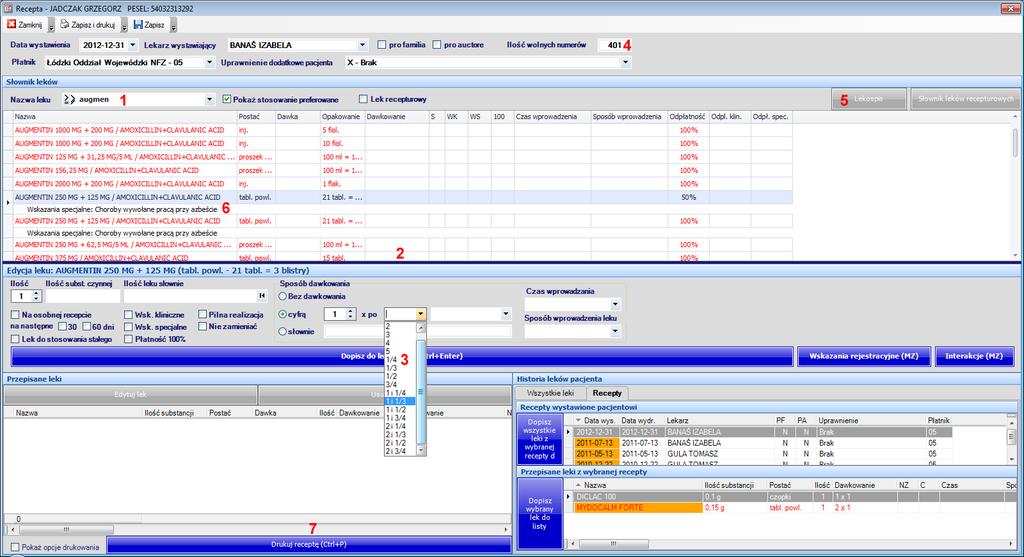Increase the cyfrą dosage count spinner

pos(350,311)
